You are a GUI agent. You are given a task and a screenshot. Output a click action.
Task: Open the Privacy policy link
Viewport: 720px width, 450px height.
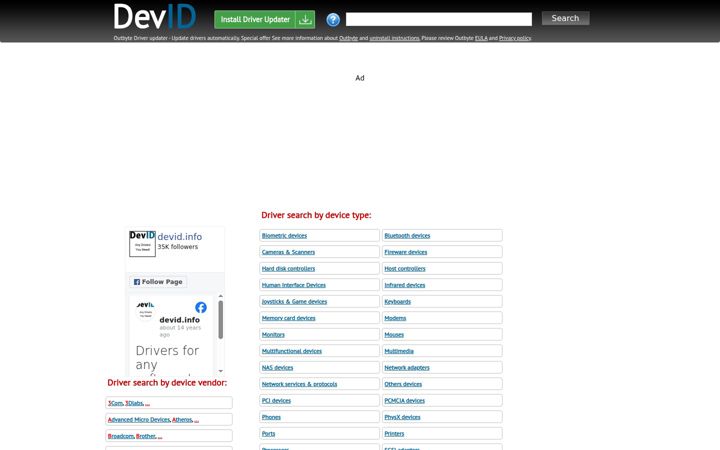coord(515,38)
